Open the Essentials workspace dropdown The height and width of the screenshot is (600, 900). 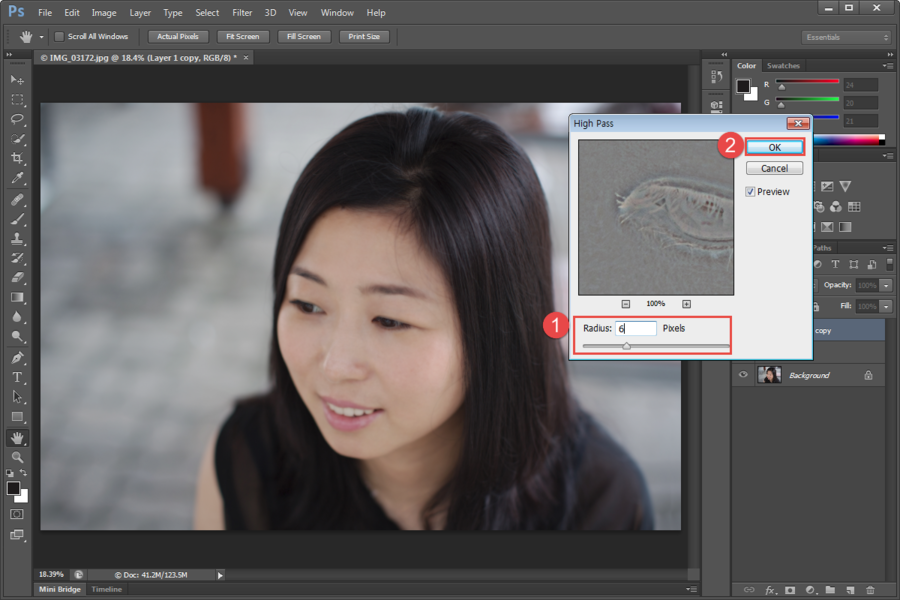[846, 37]
